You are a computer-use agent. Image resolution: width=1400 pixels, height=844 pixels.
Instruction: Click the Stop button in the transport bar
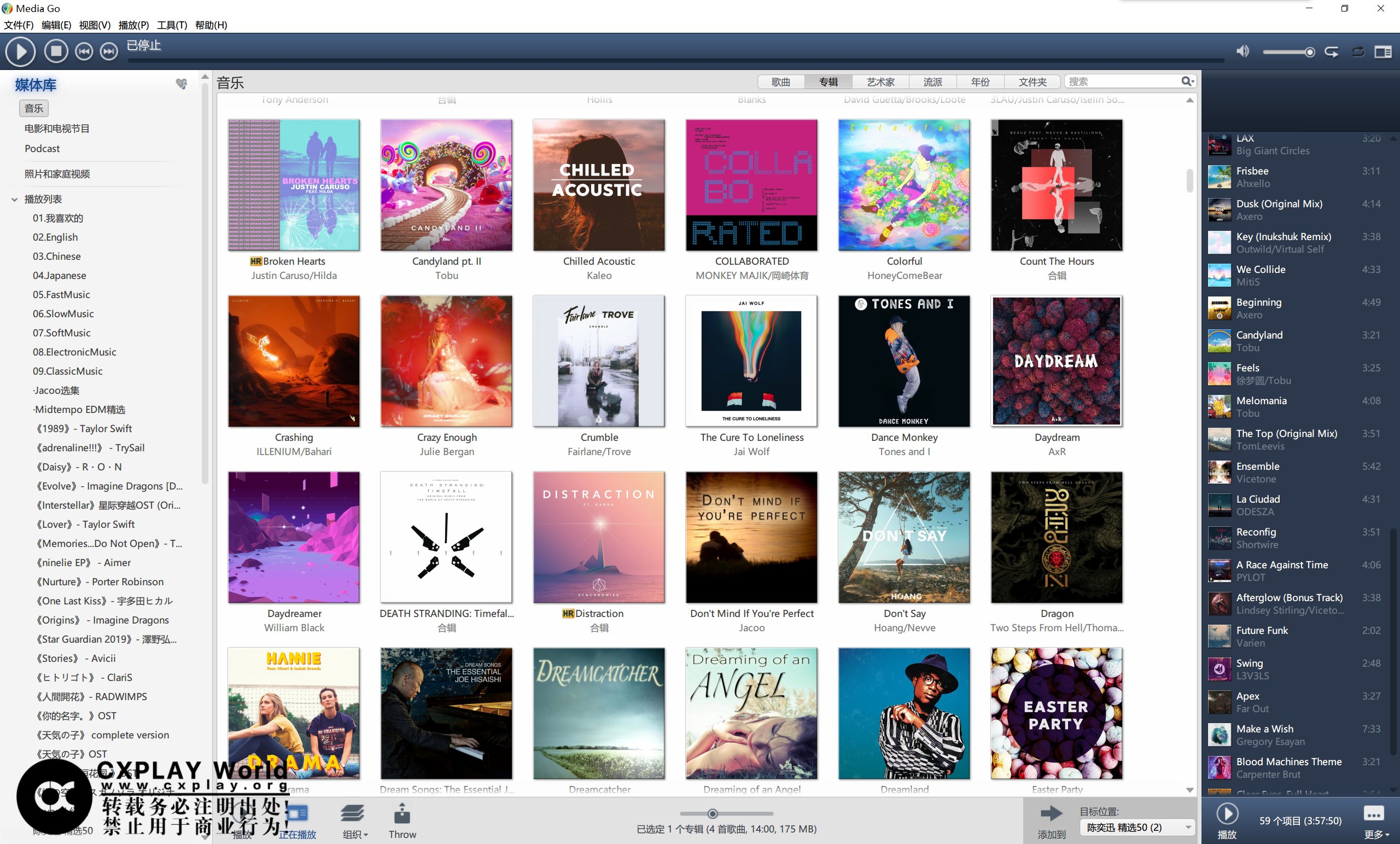pos(56,52)
